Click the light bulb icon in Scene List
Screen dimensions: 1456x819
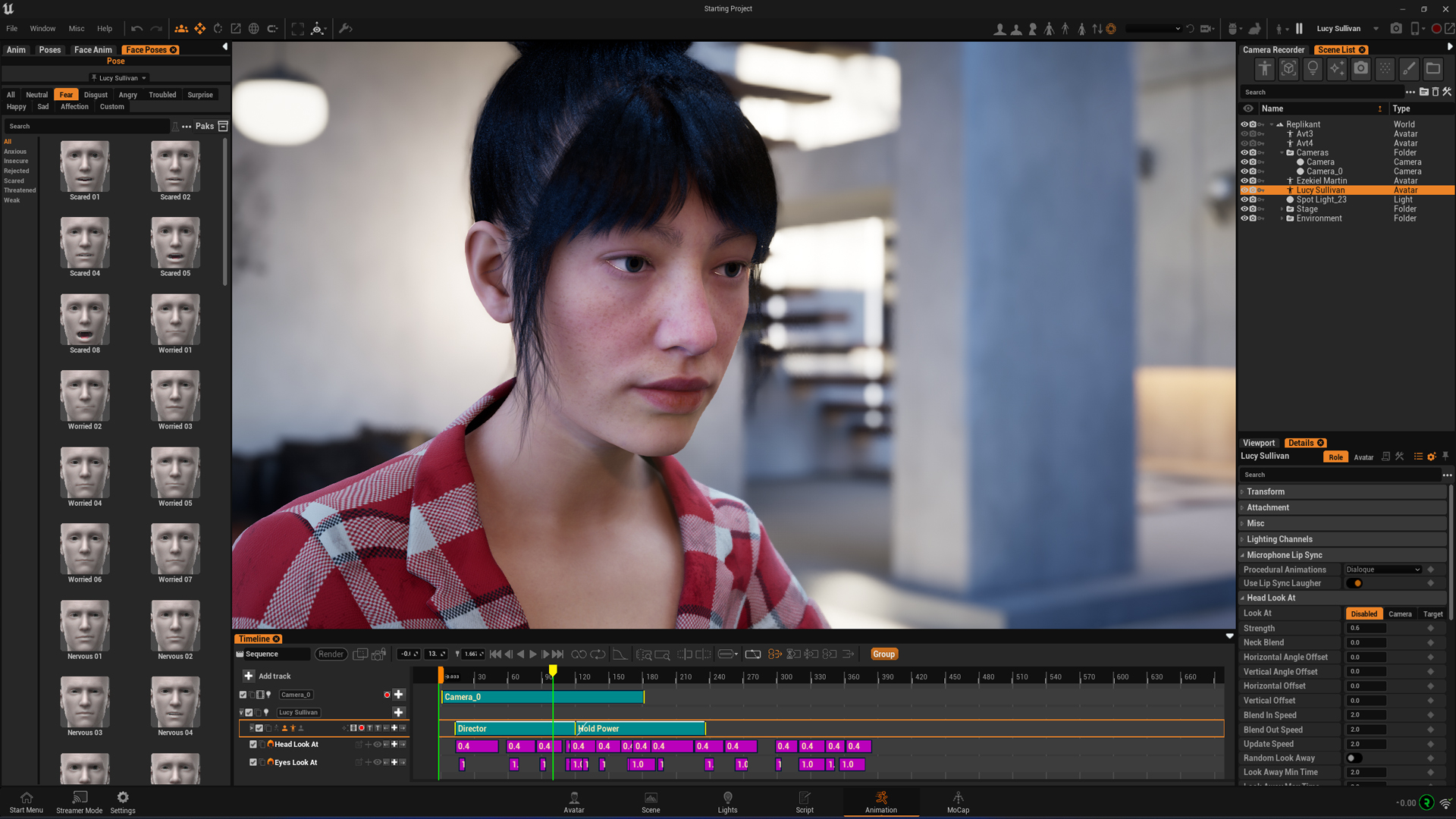click(1313, 68)
